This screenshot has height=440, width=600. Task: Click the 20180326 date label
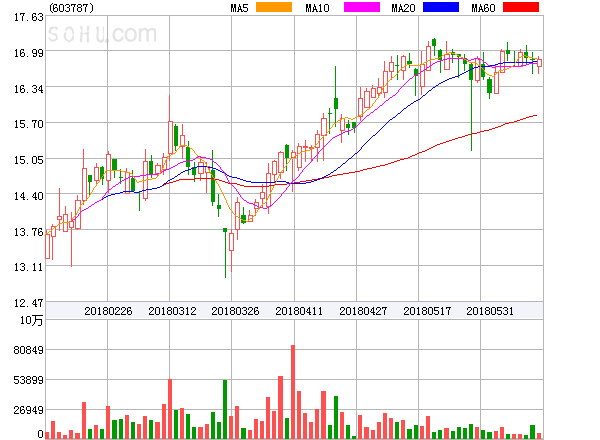pos(235,311)
